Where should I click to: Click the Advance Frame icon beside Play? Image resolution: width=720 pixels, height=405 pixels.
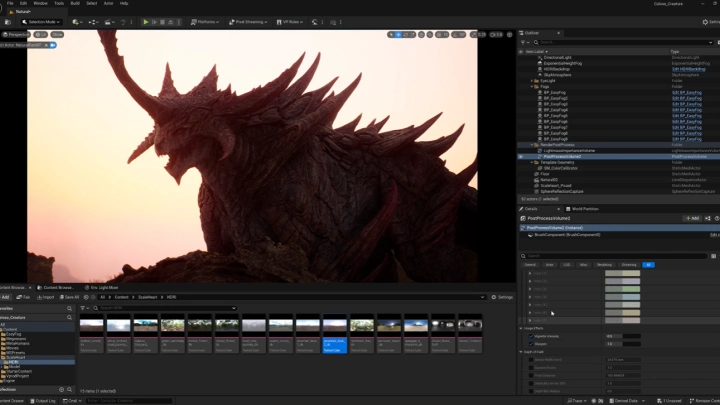click(154, 22)
